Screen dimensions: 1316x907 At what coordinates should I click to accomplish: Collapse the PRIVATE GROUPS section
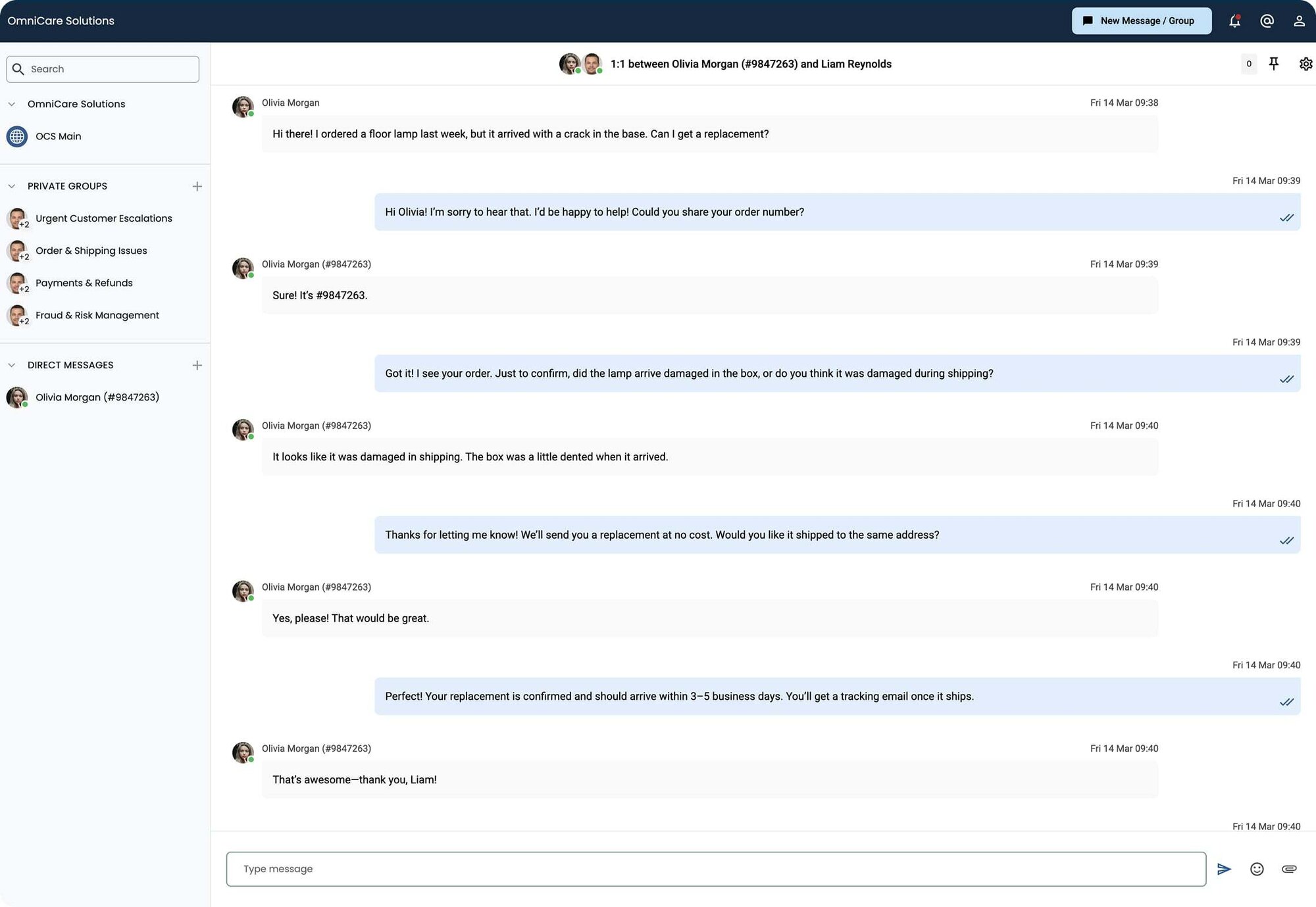11,185
